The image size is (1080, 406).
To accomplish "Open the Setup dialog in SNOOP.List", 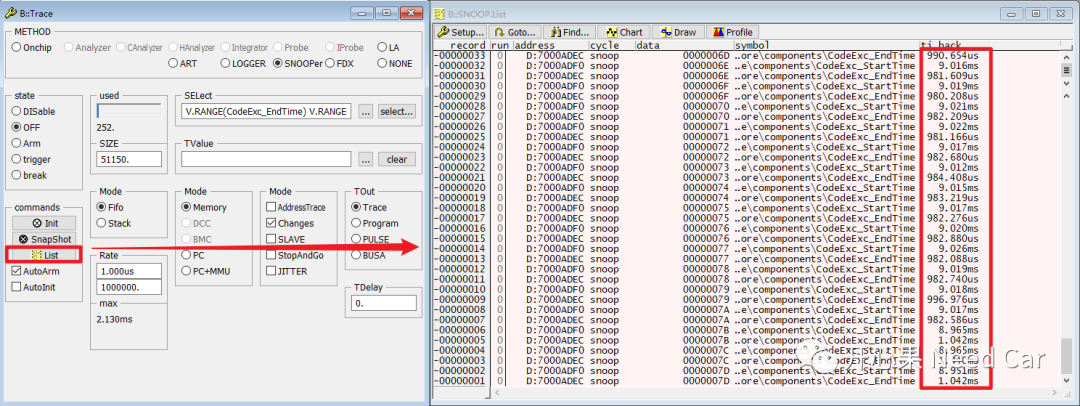I will pyautogui.click(x=460, y=32).
